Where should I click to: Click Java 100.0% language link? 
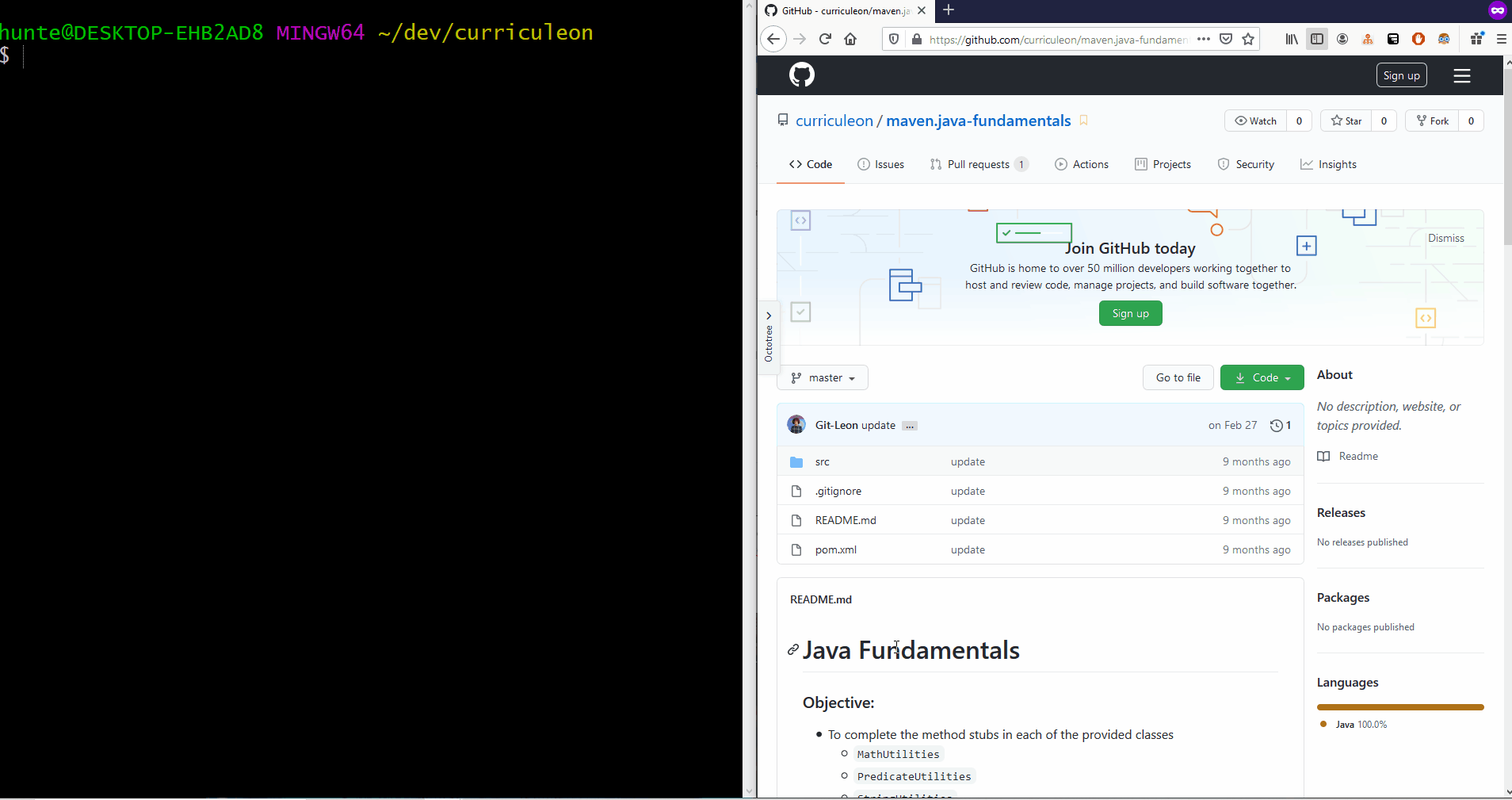coord(1354,725)
